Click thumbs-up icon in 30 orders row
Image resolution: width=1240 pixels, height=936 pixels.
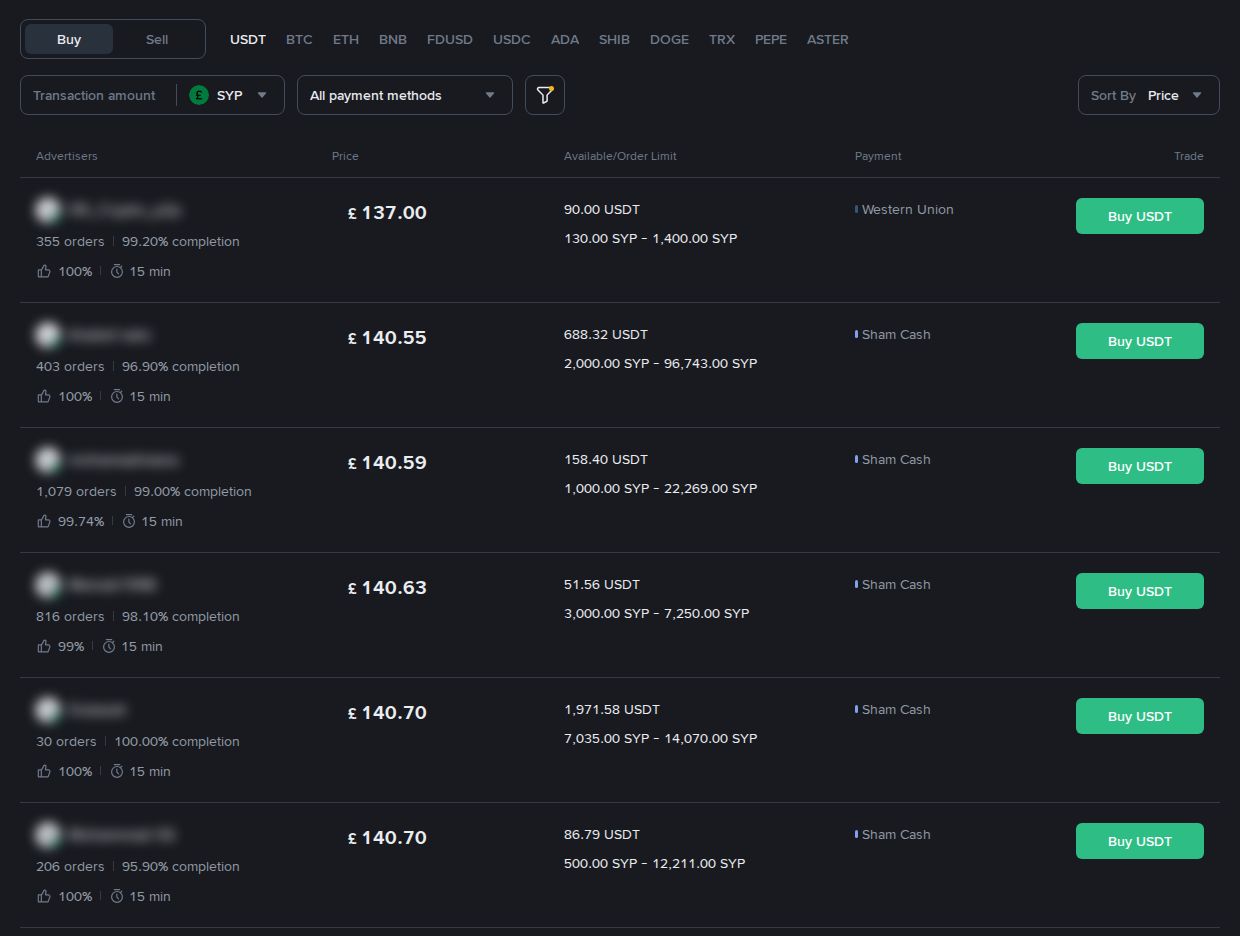pos(44,771)
